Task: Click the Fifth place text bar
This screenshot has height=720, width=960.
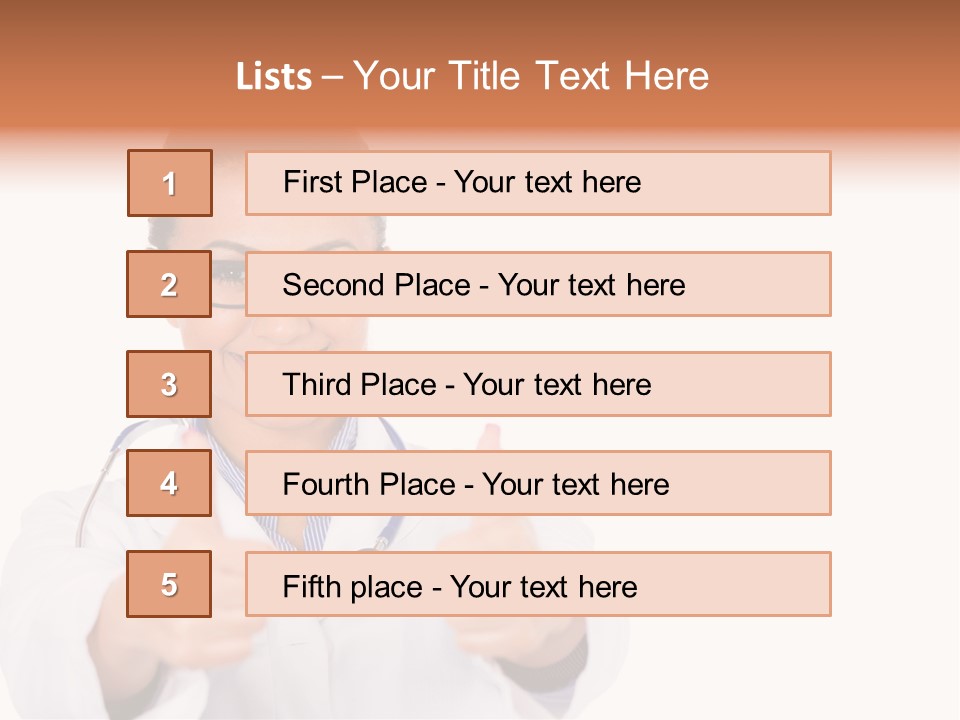Action: pos(538,584)
